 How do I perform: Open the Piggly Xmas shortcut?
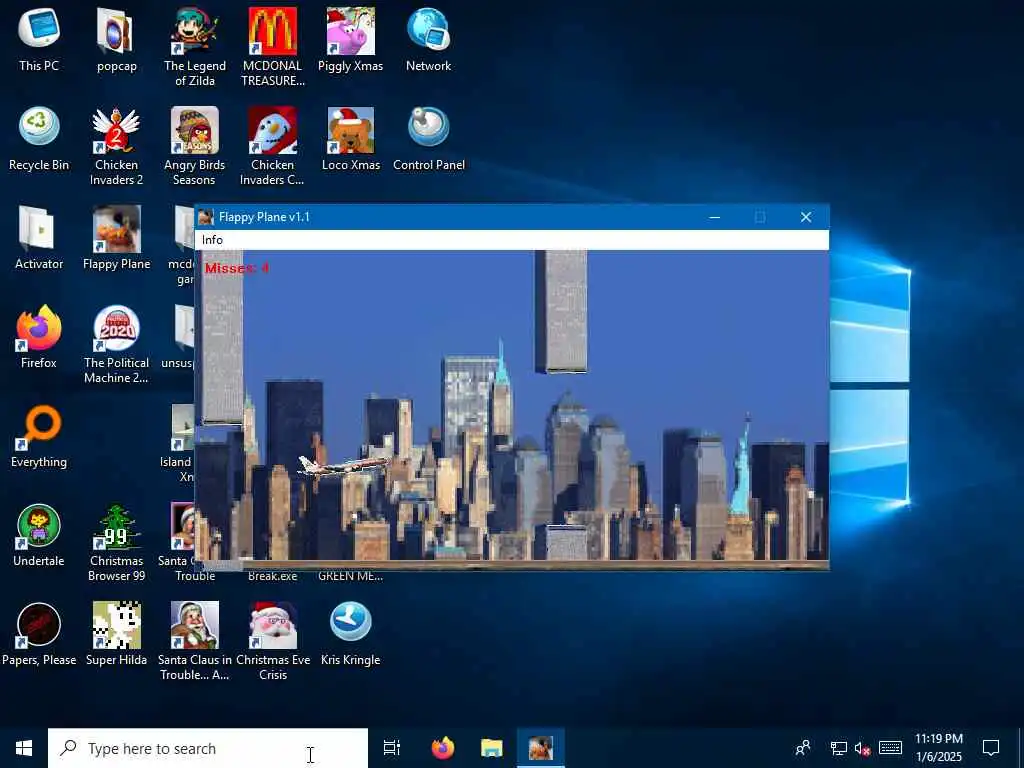(x=351, y=40)
